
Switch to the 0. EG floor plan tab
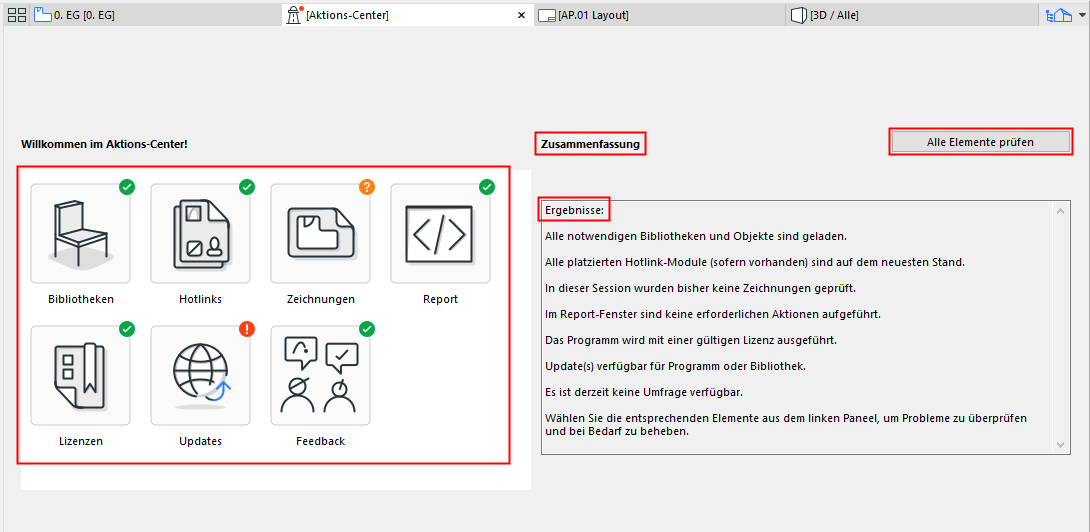coord(157,15)
